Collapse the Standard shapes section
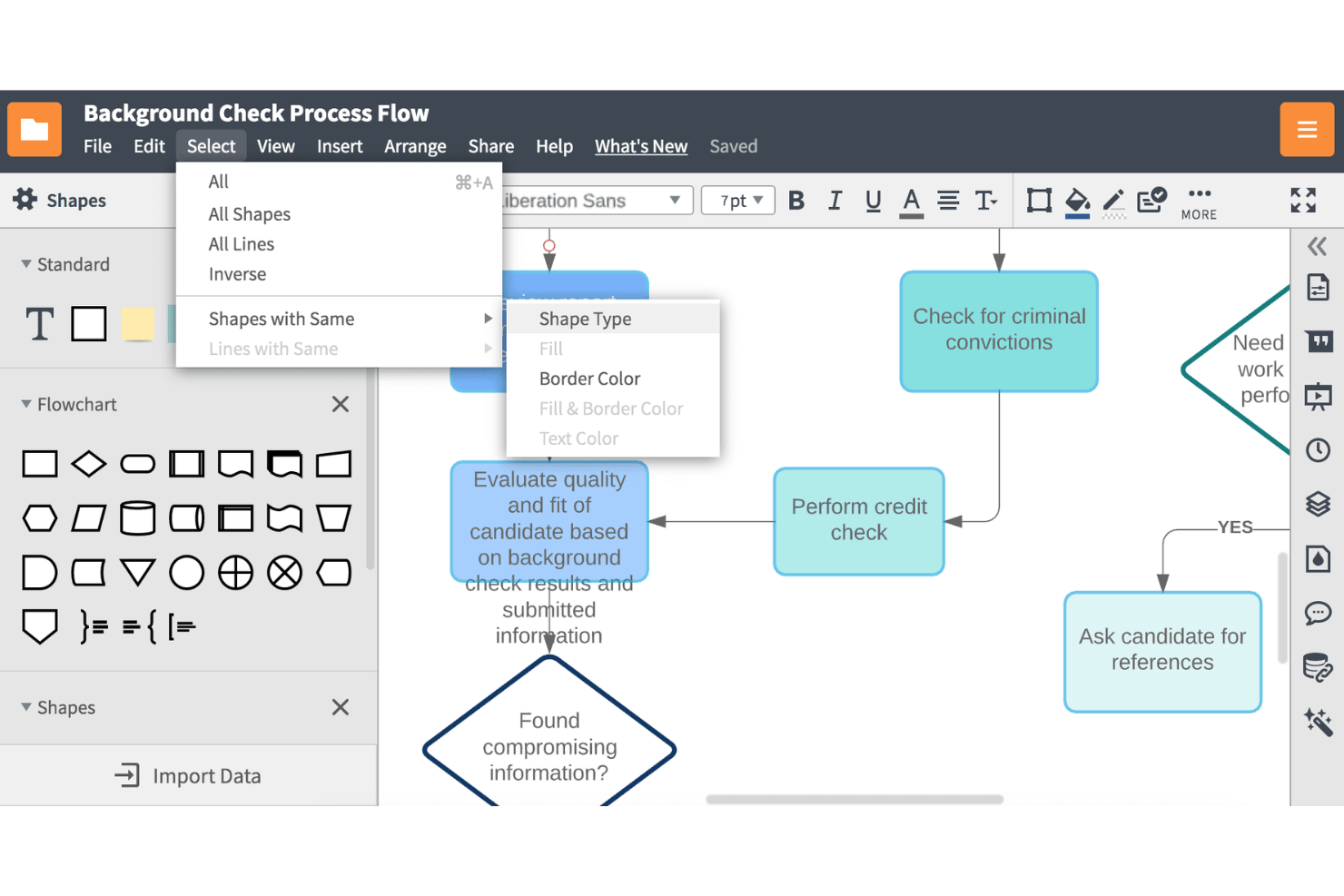Image resolution: width=1344 pixels, height=896 pixels. click(26, 264)
